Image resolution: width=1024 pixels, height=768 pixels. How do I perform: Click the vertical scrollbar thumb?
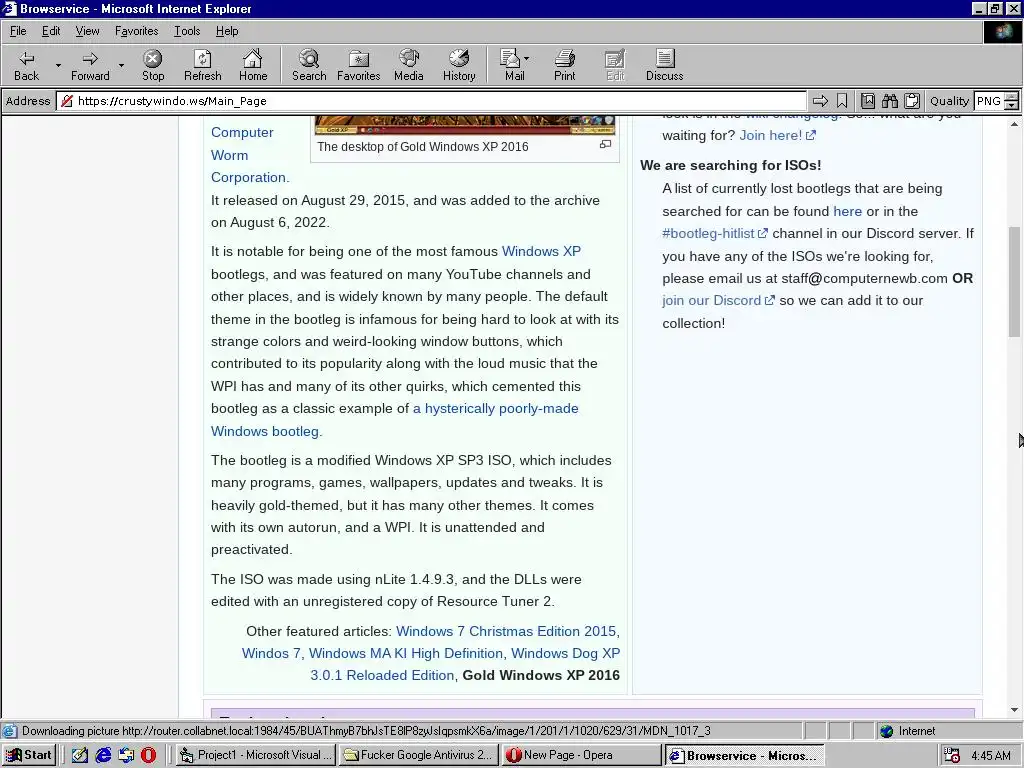(x=1014, y=281)
